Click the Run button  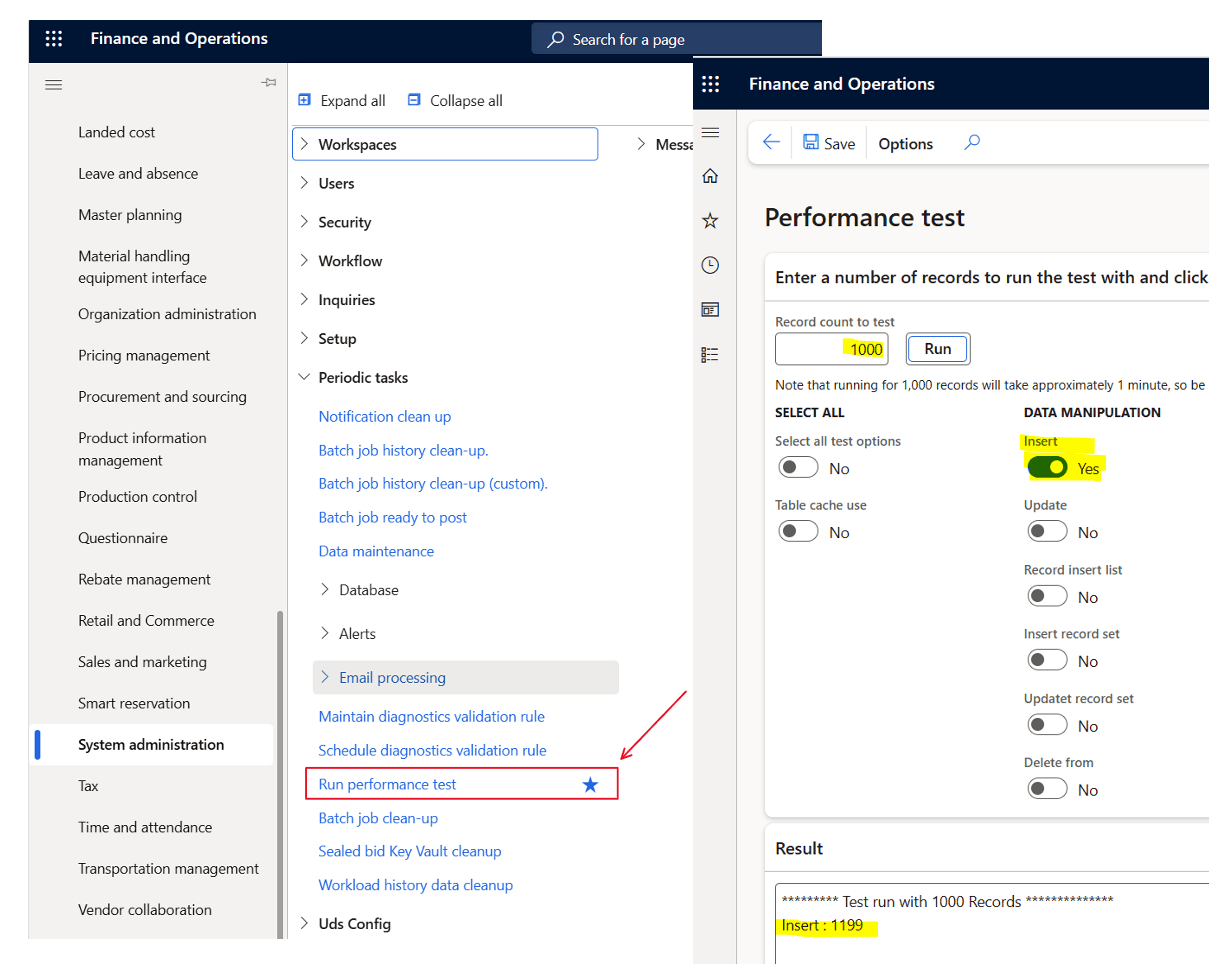click(938, 349)
